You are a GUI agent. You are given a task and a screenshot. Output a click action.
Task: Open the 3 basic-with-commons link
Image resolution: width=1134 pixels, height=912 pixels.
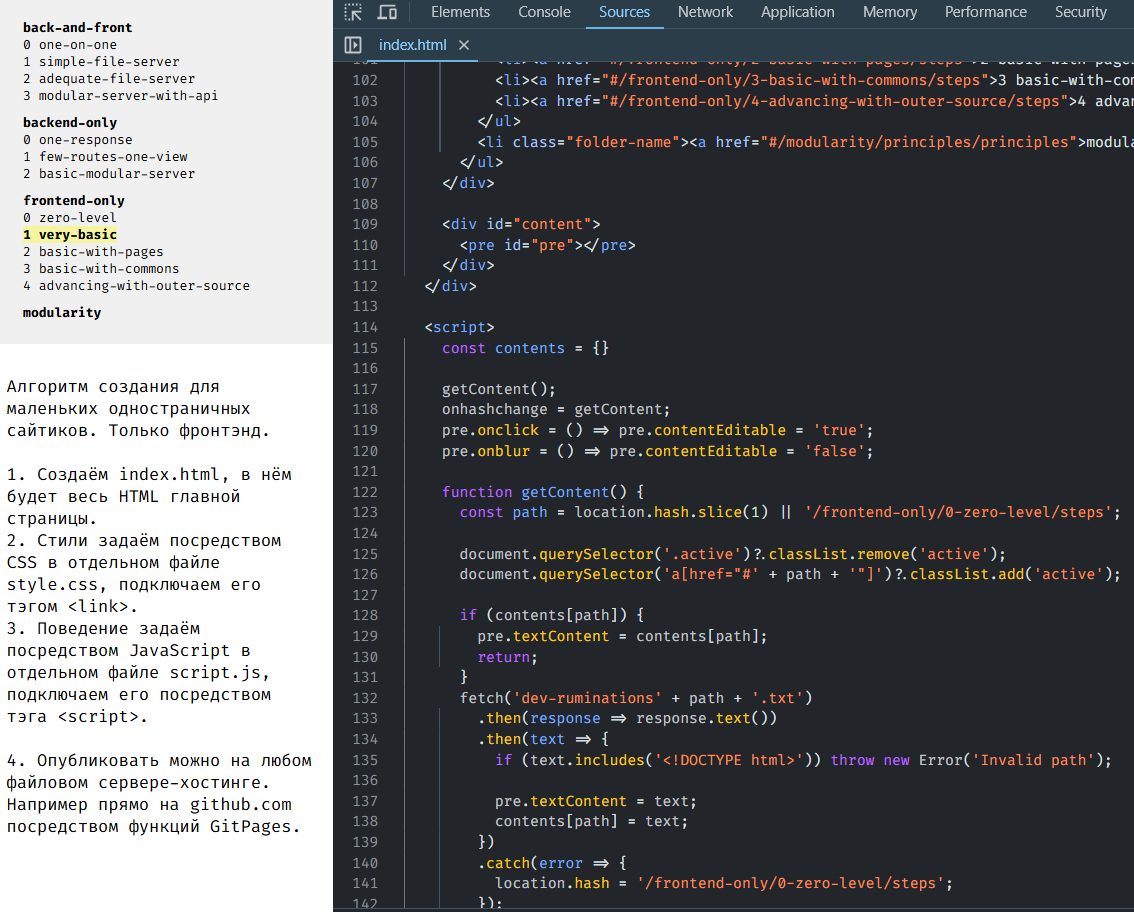tap(101, 268)
